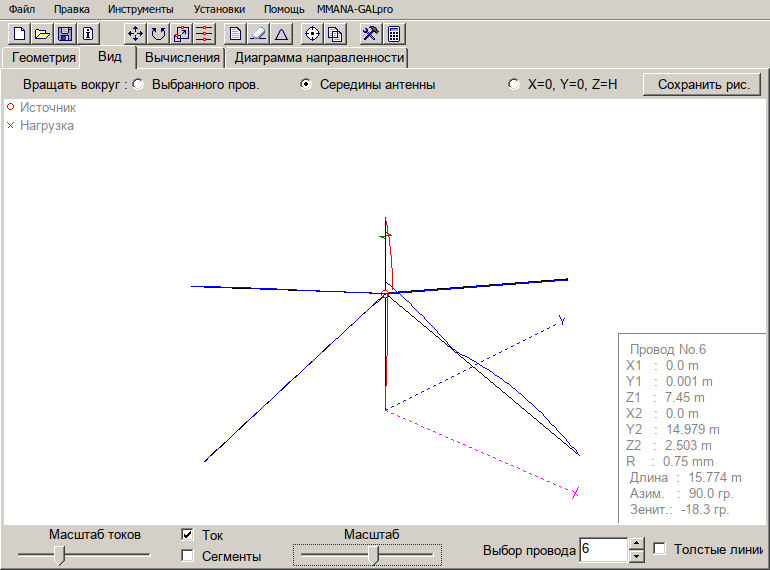Enable the Сегменты checkbox
The image size is (770, 570).
pos(187,556)
